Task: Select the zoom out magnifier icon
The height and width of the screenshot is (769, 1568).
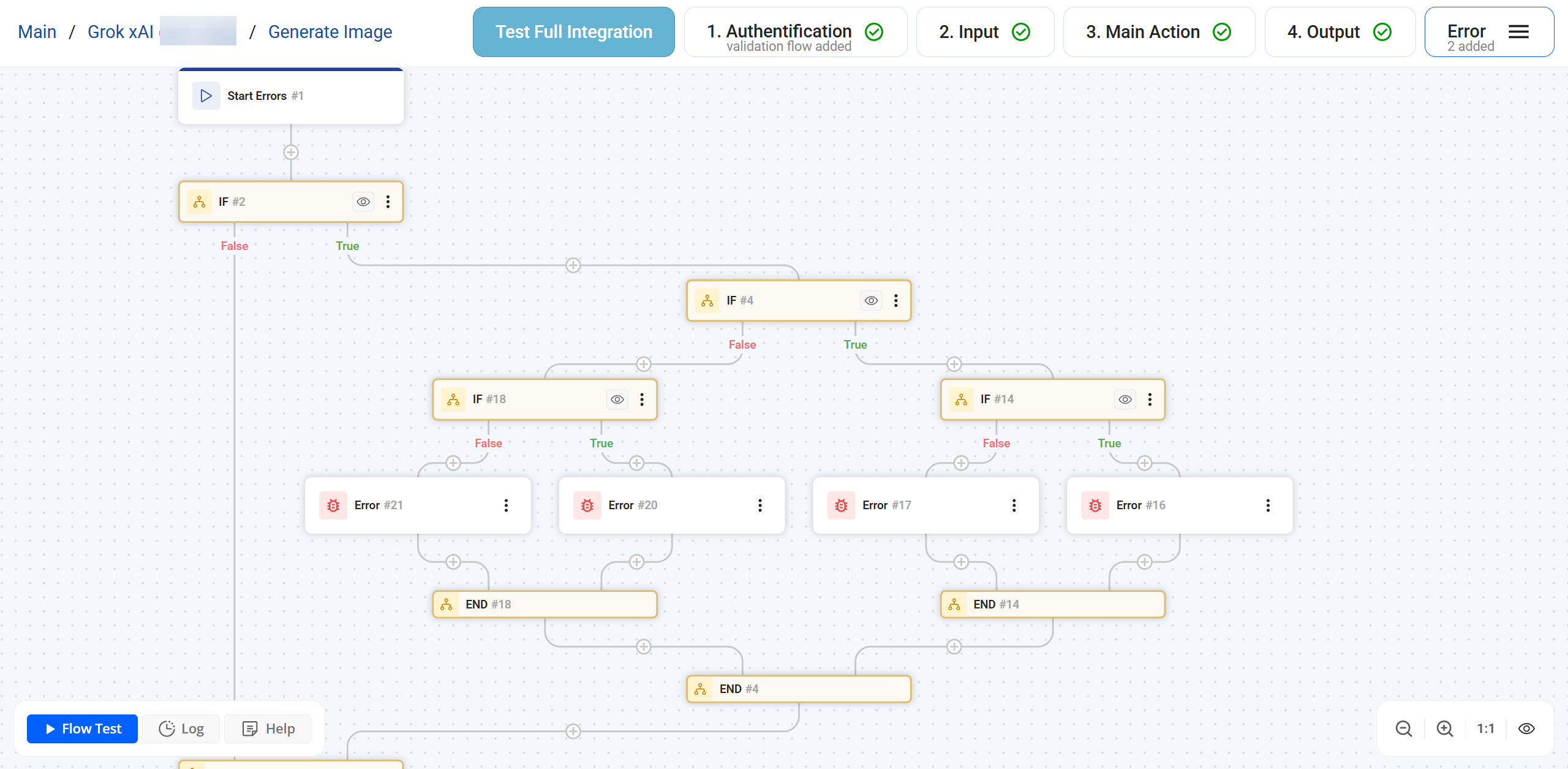Action: coord(1404,729)
